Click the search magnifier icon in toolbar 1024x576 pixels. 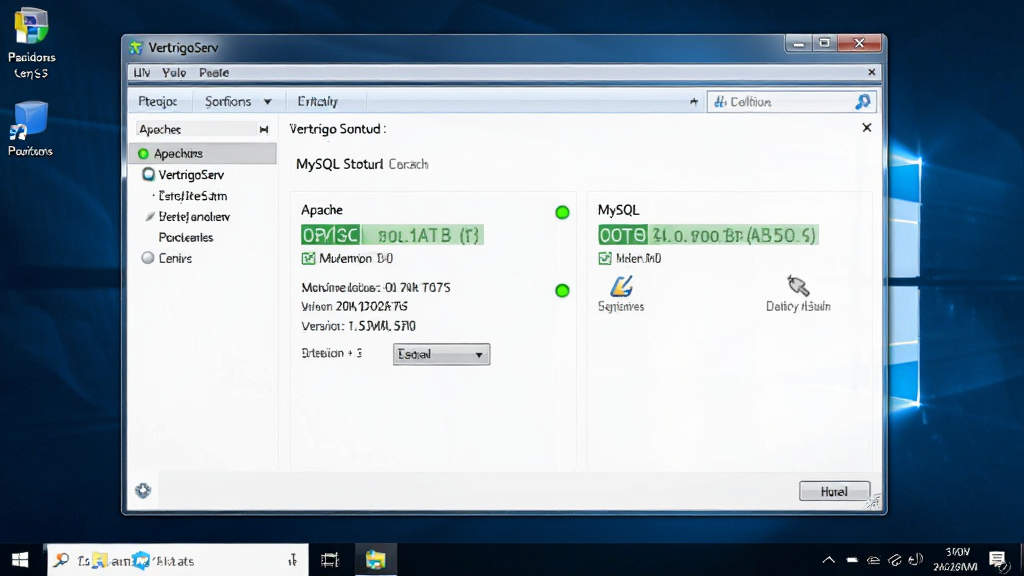tap(863, 101)
